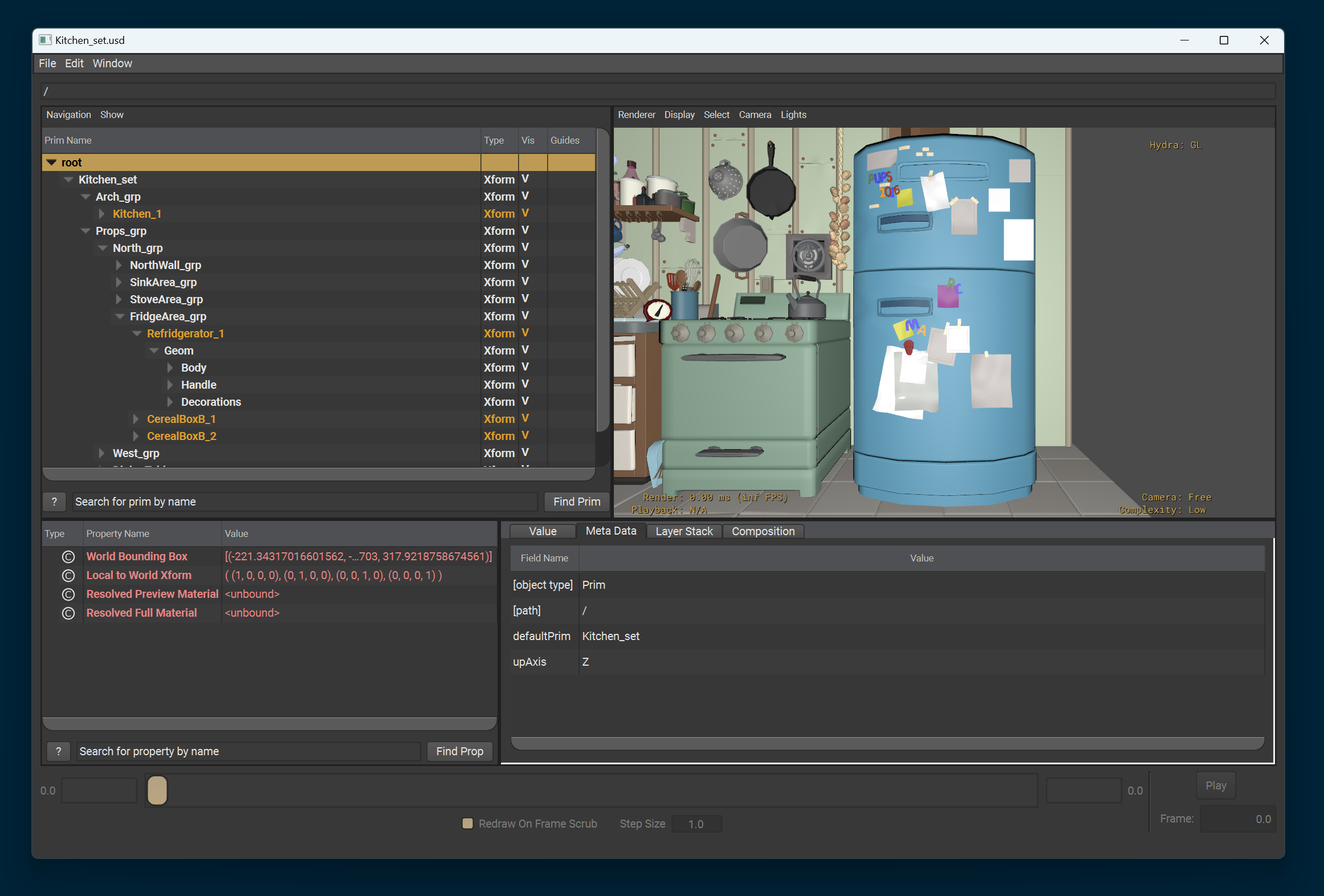Viewport: 1324px width, 896px height.
Task: Click the timeline frame slider handle
Action: point(157,790)
